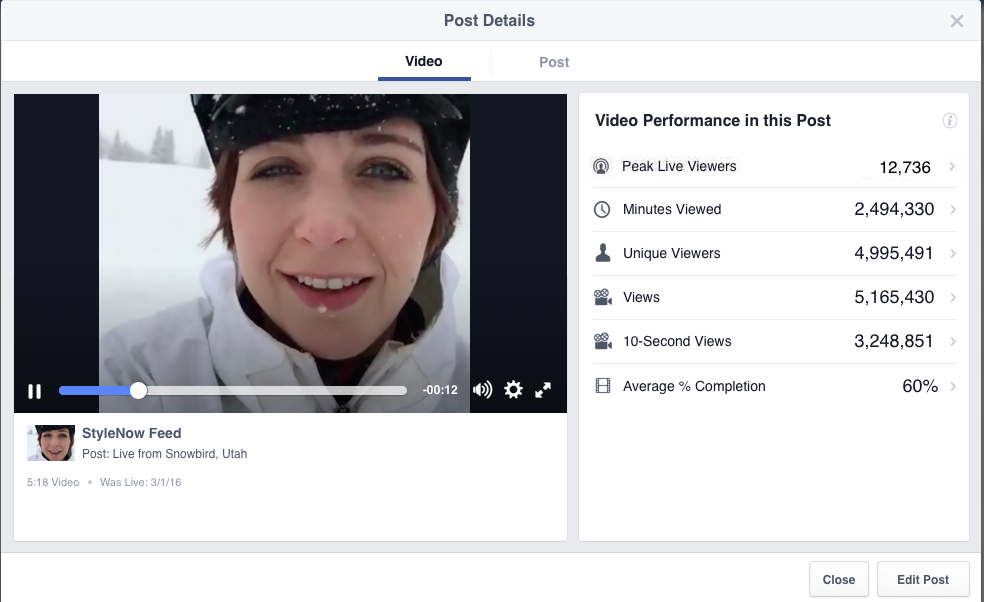
Task: Click the Views camera icon
Action: pos(601,297)
